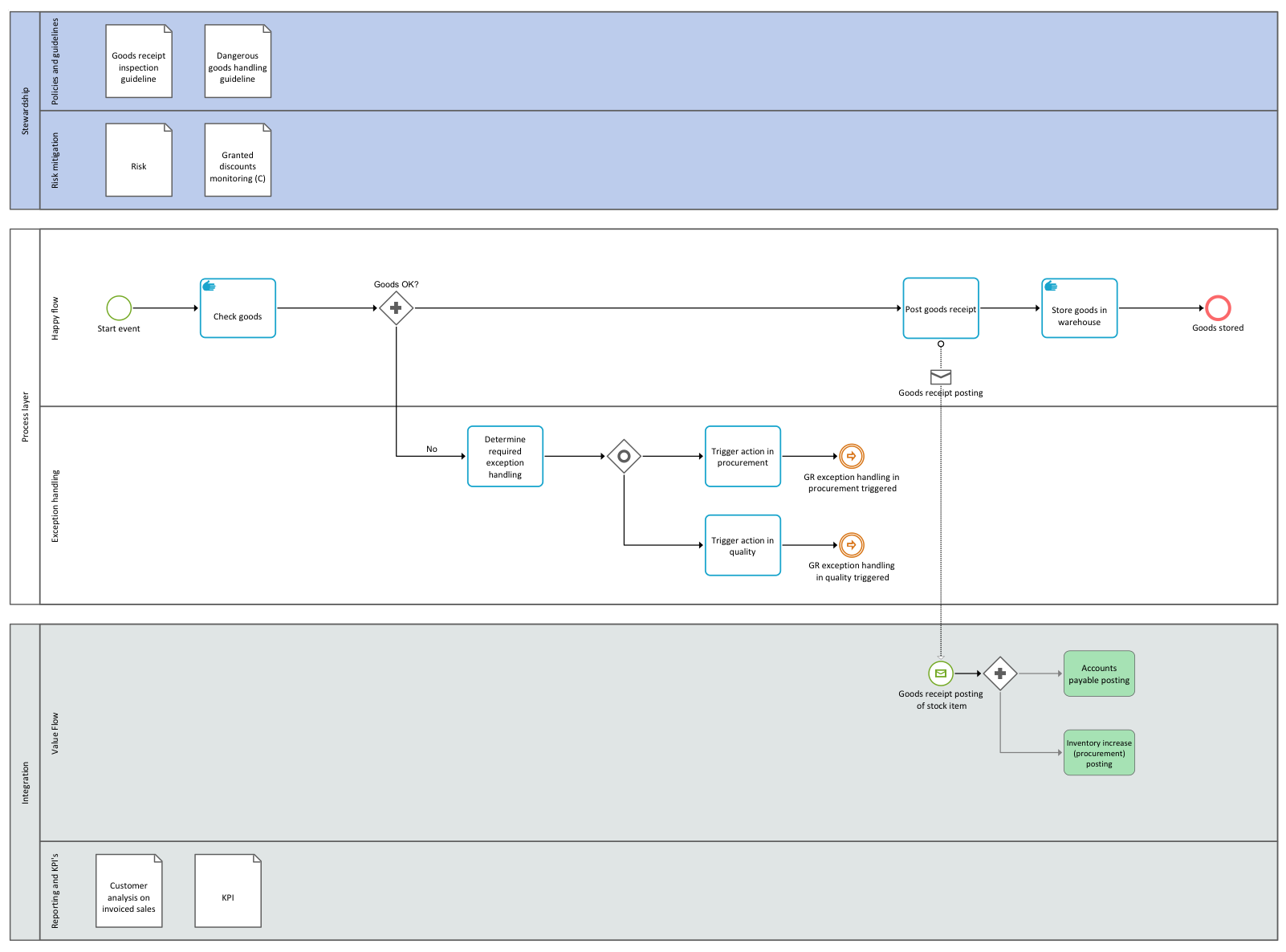Select GR exception handling in procurement triggered event

click(852, 456)
